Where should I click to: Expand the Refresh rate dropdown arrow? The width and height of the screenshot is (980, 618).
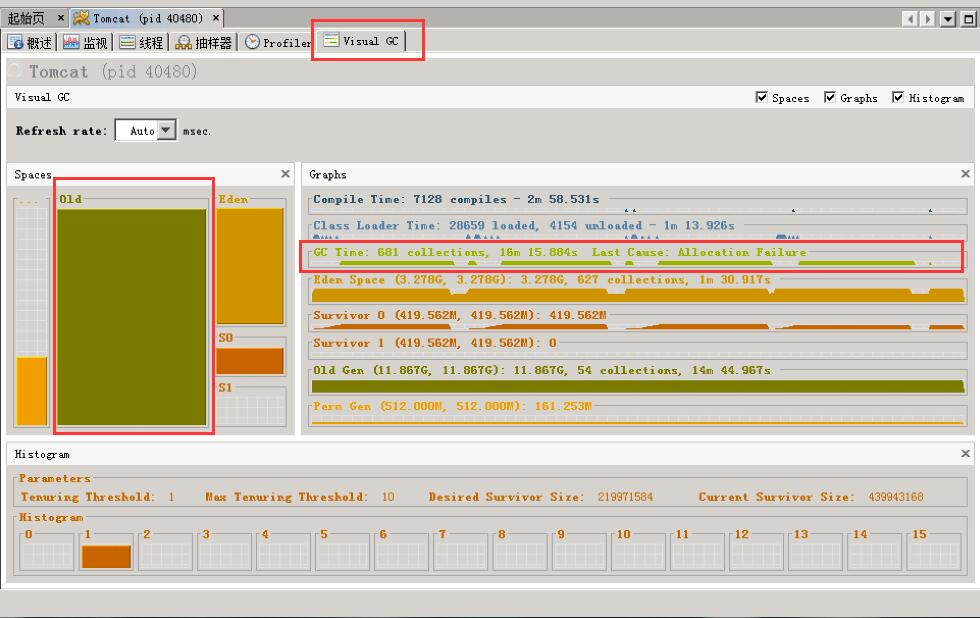tap(166, 131)
